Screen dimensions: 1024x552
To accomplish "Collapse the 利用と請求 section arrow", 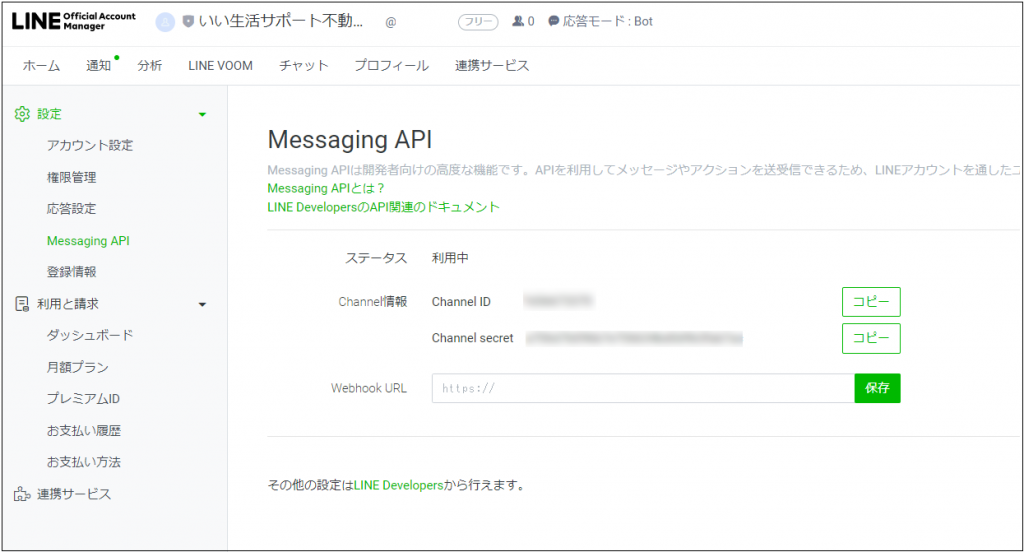I will point(202,304).
